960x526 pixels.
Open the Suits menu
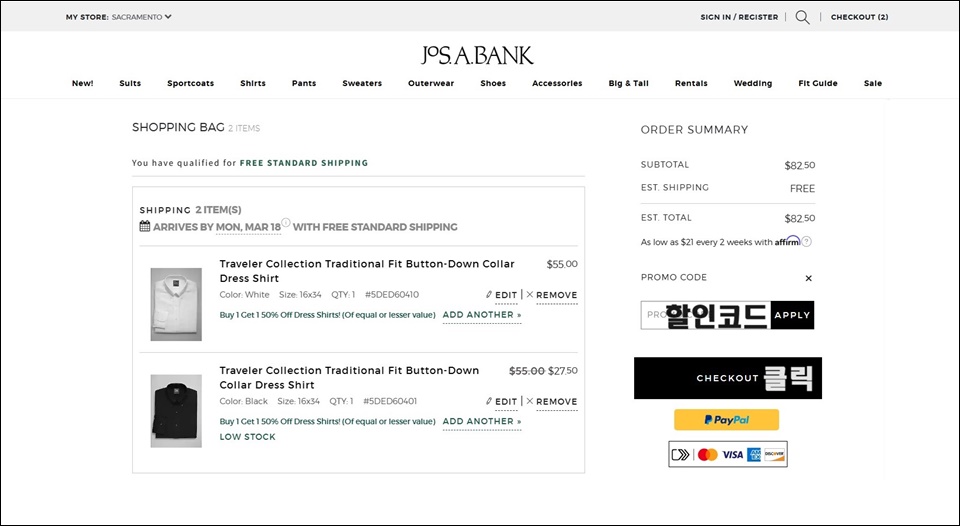point(130,83)
